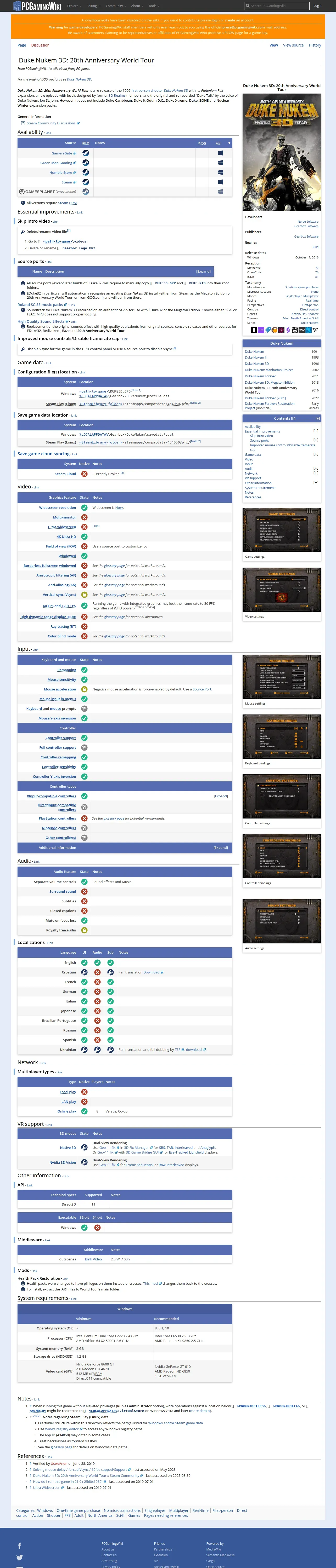Click the Windows OS icon in GamersGate row
The image size is (336, 1568).
[220, 153]
